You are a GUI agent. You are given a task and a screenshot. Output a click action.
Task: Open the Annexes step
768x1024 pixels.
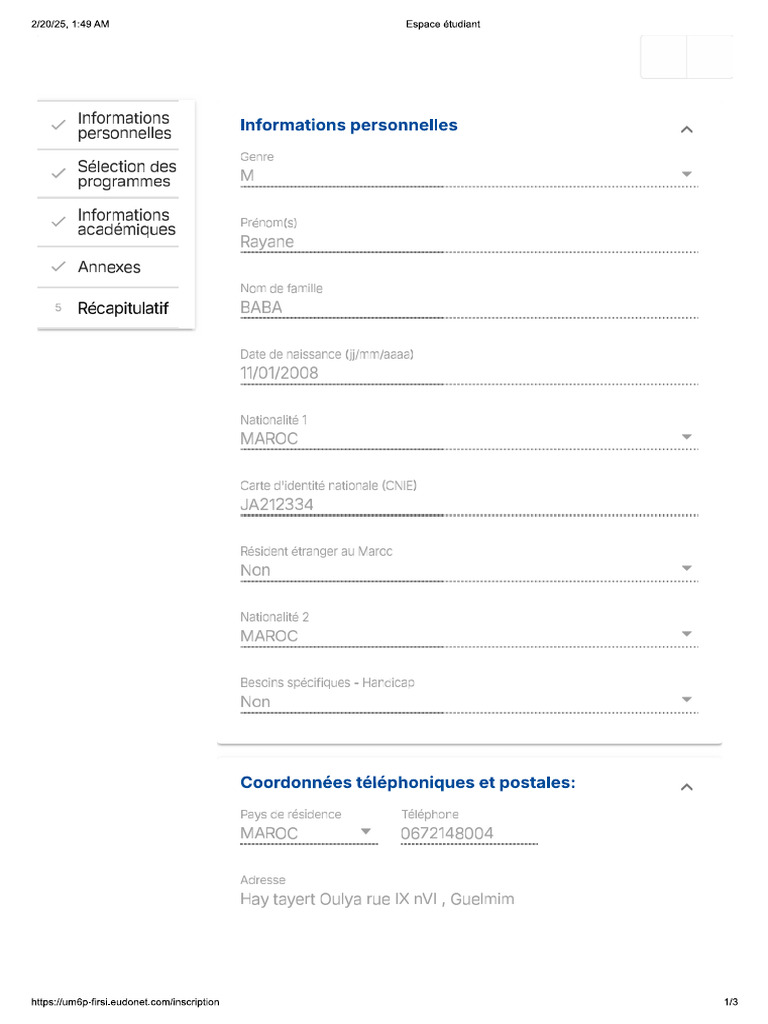coord(109,267)
